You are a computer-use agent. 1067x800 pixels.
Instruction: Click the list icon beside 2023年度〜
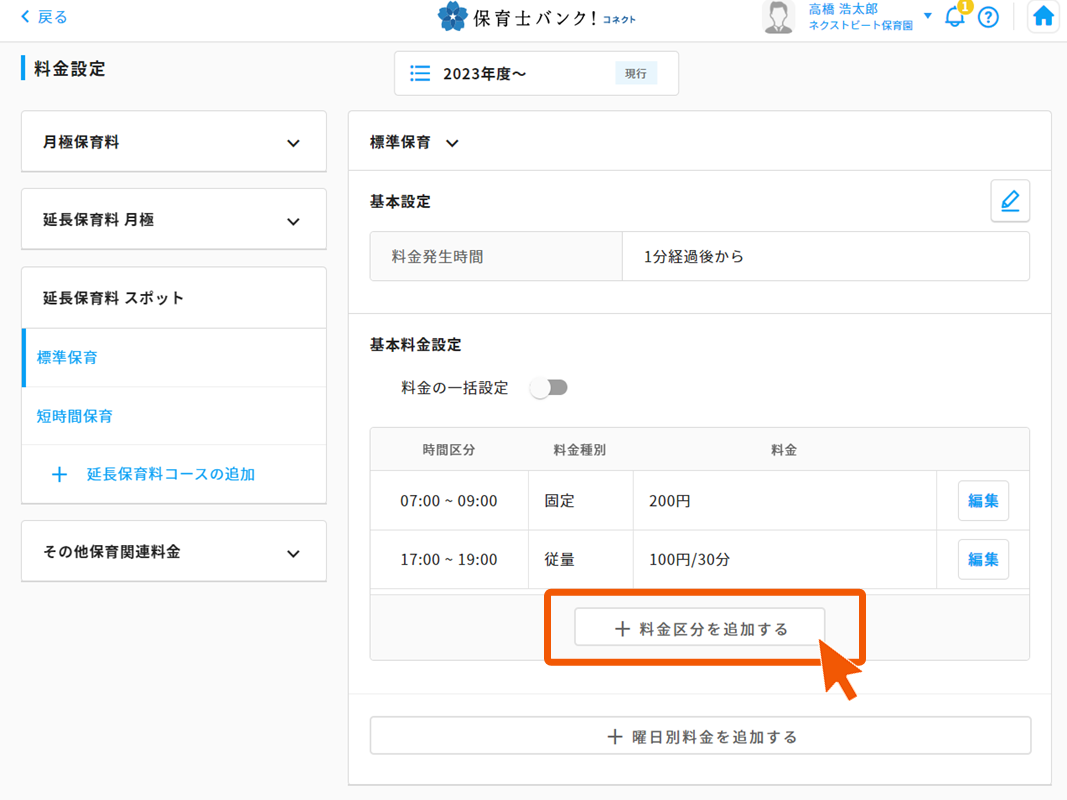421,74
